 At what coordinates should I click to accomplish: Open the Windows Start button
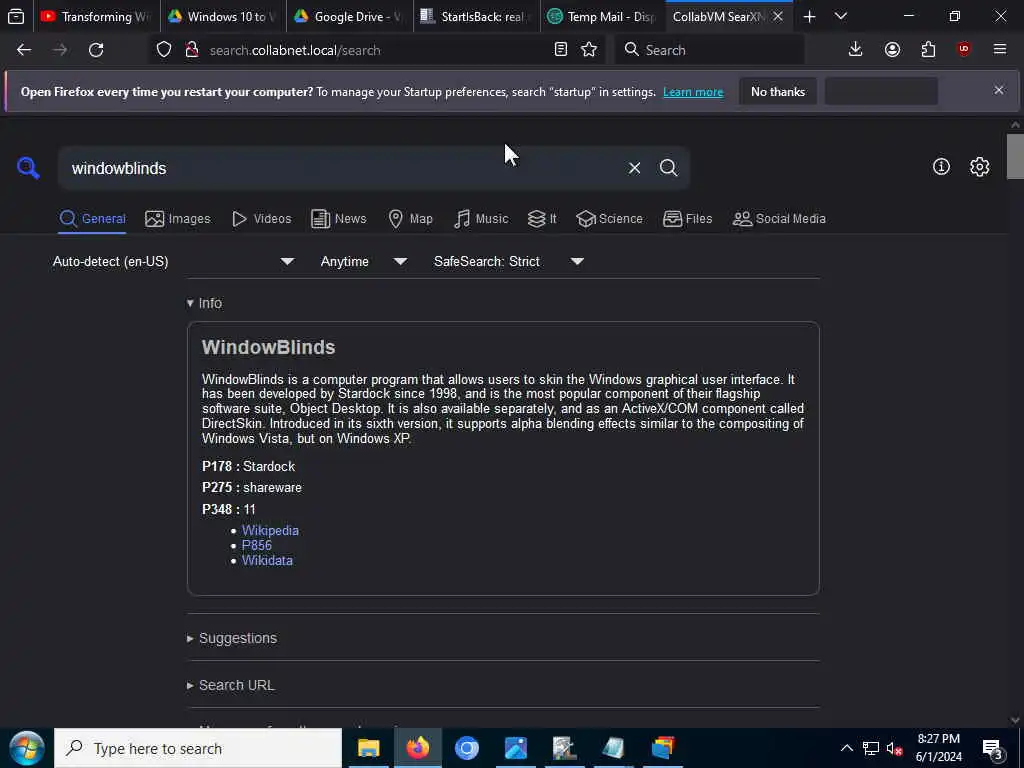coord(27,748)
